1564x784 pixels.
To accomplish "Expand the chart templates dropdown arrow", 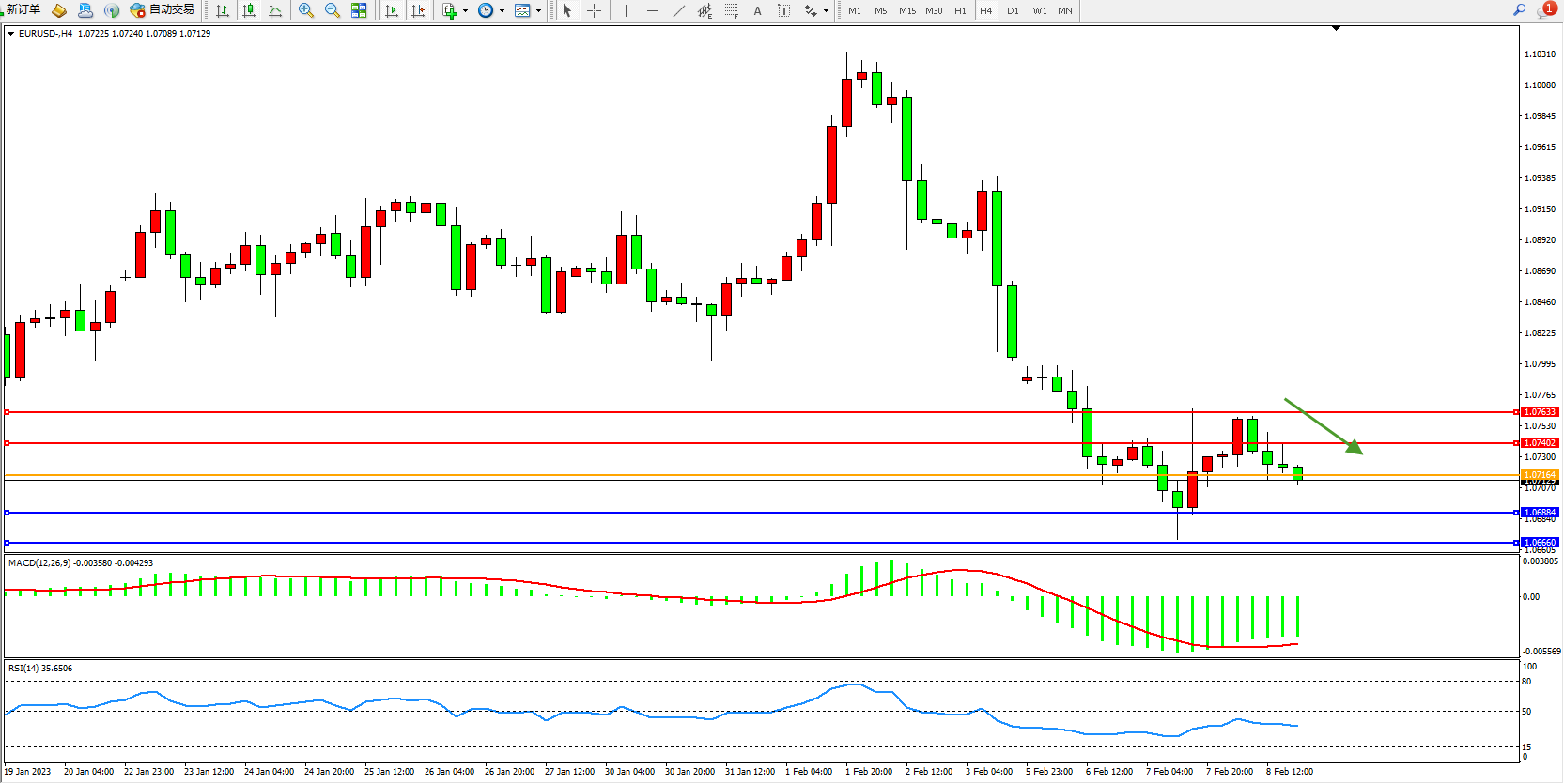I will (538, 11).
